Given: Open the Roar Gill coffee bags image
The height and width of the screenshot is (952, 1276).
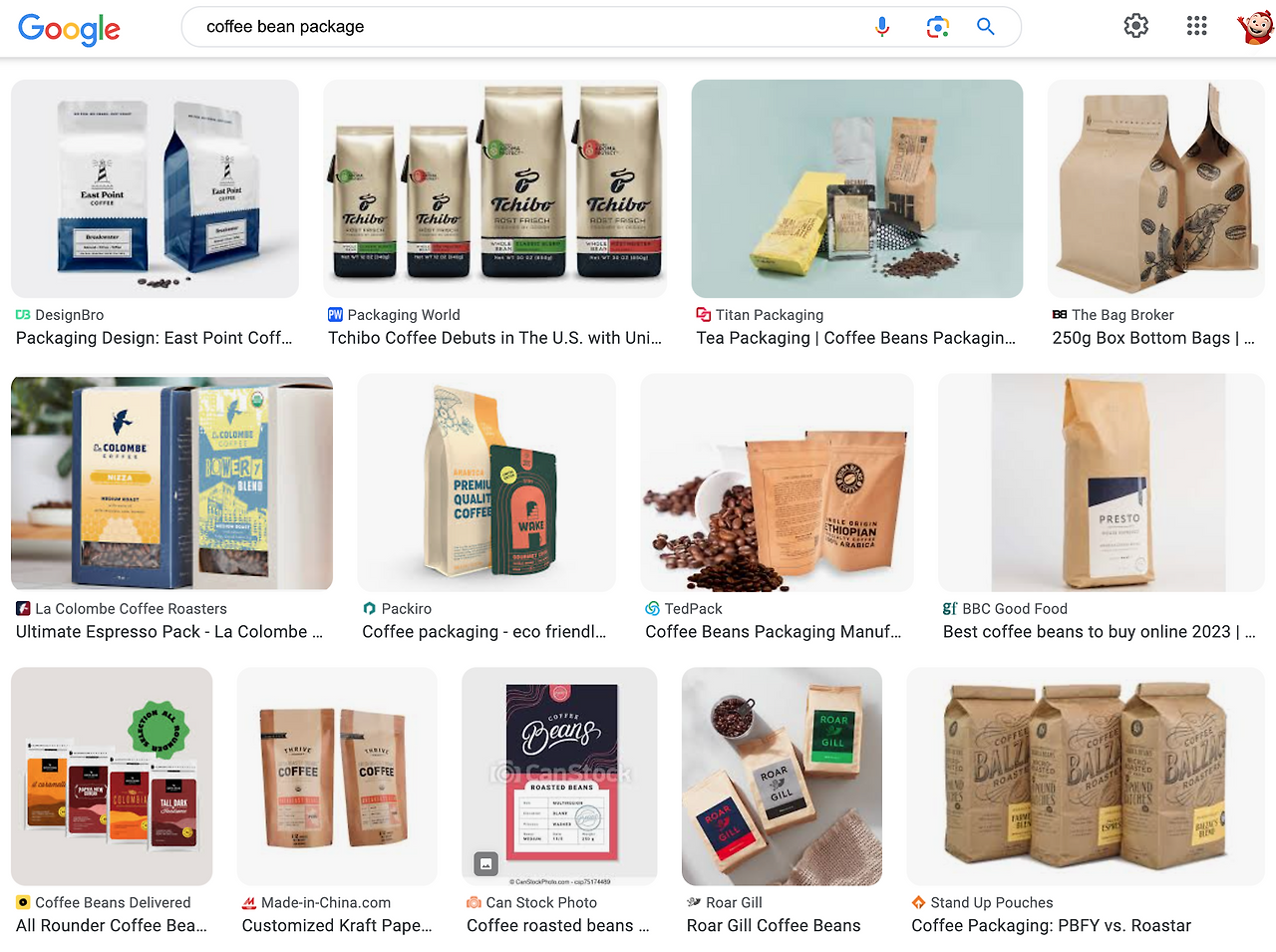Looking at the screenshot, I should [782, 777].
